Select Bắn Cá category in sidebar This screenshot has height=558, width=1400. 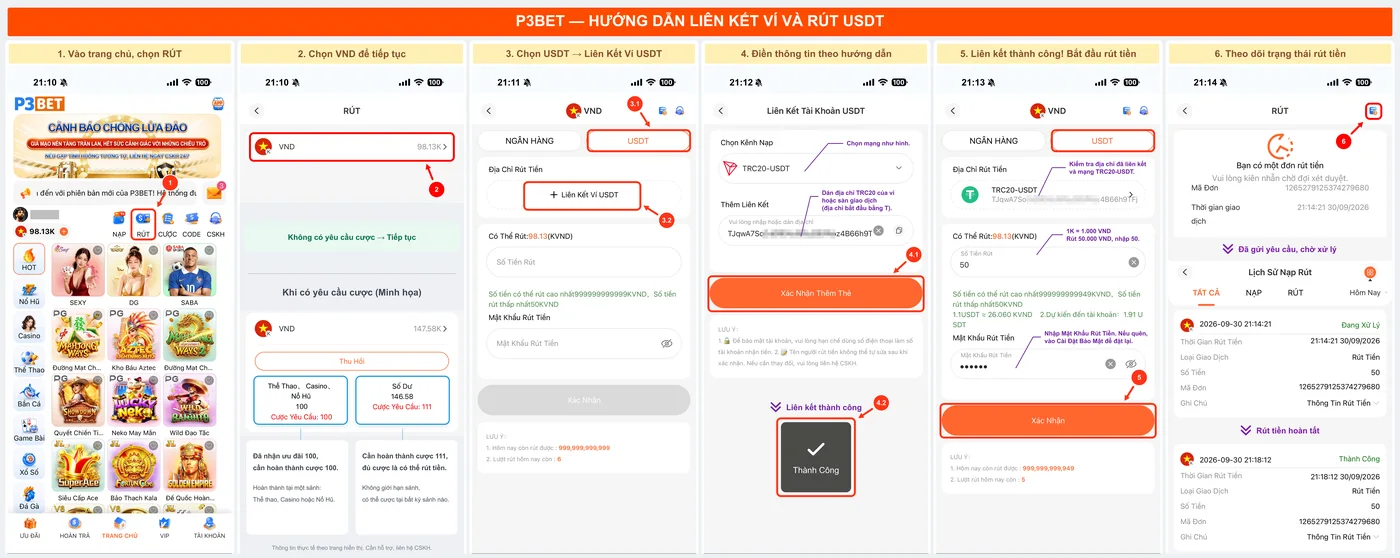click(29, 394)
